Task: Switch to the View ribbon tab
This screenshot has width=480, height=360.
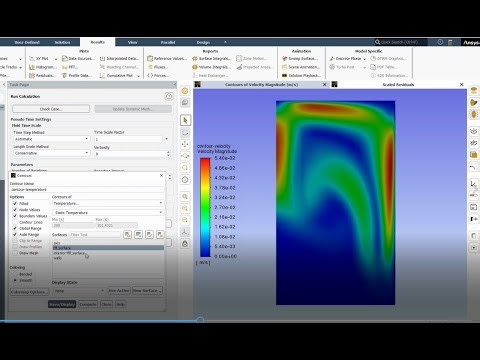Action: point(133,42)
